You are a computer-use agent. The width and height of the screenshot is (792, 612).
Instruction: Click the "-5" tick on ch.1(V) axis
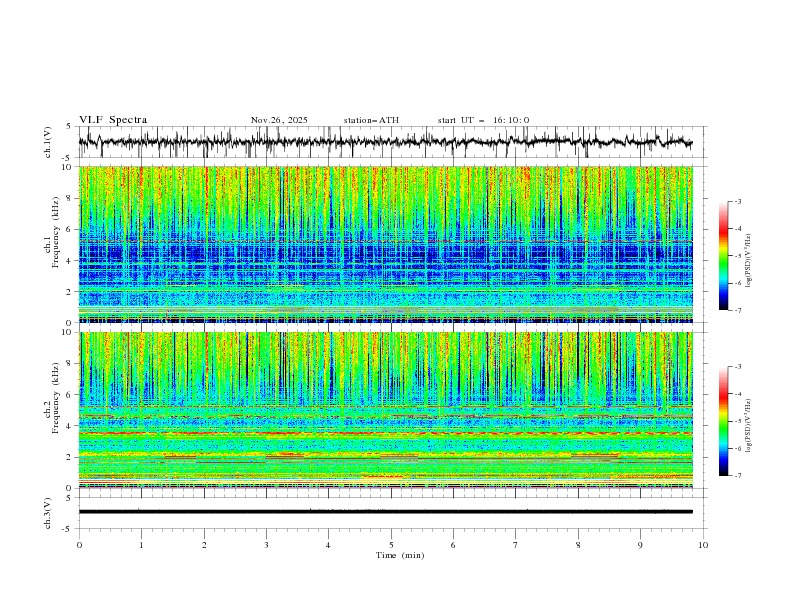68,158
